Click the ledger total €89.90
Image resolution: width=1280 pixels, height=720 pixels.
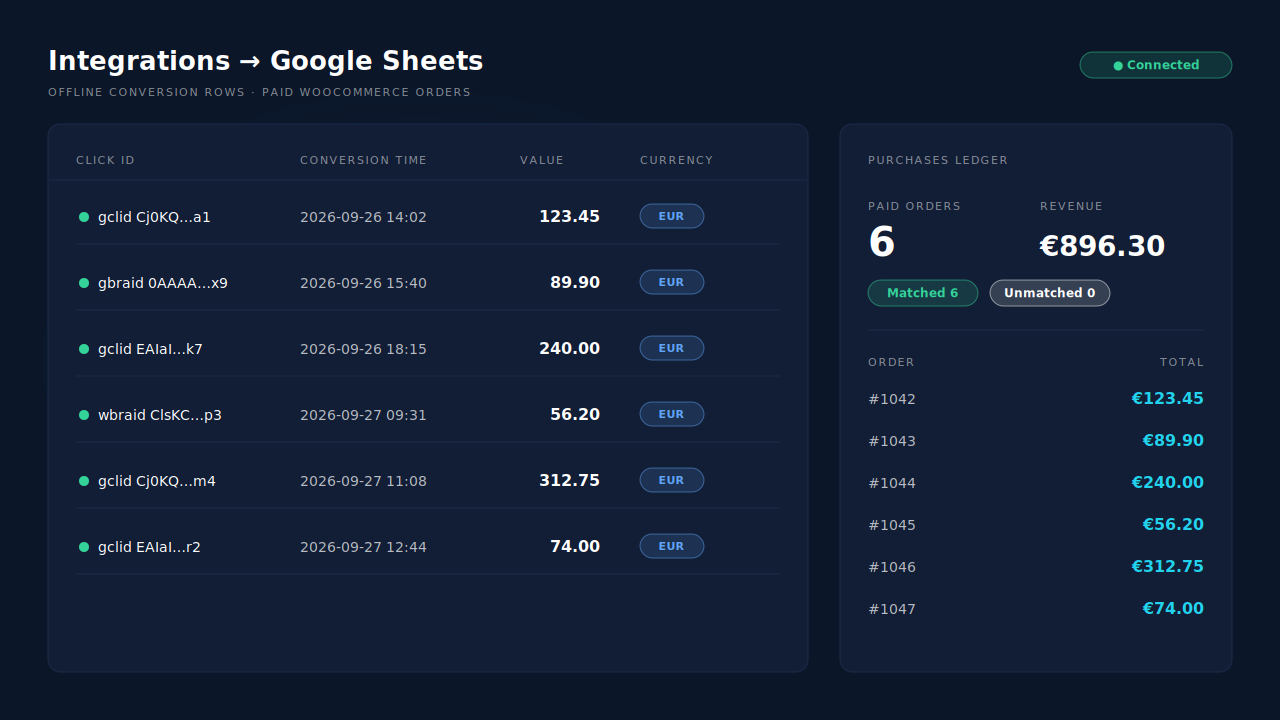(1173, 441)
